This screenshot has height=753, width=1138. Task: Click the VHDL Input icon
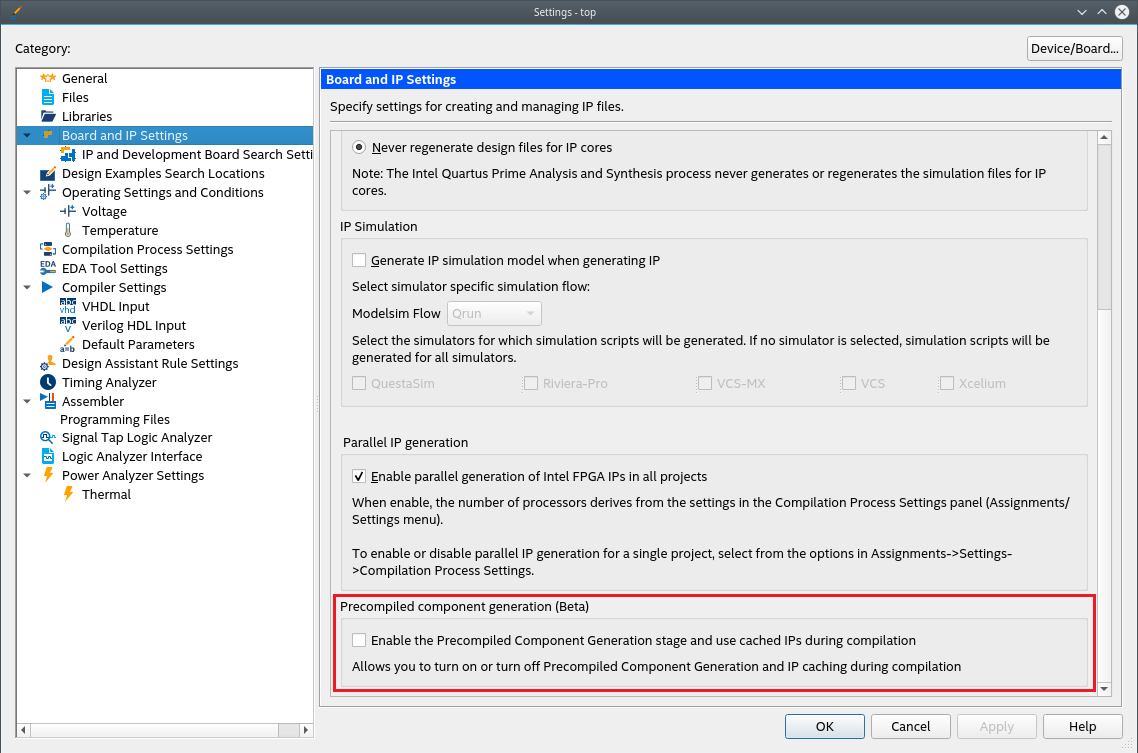pos(67,306)
